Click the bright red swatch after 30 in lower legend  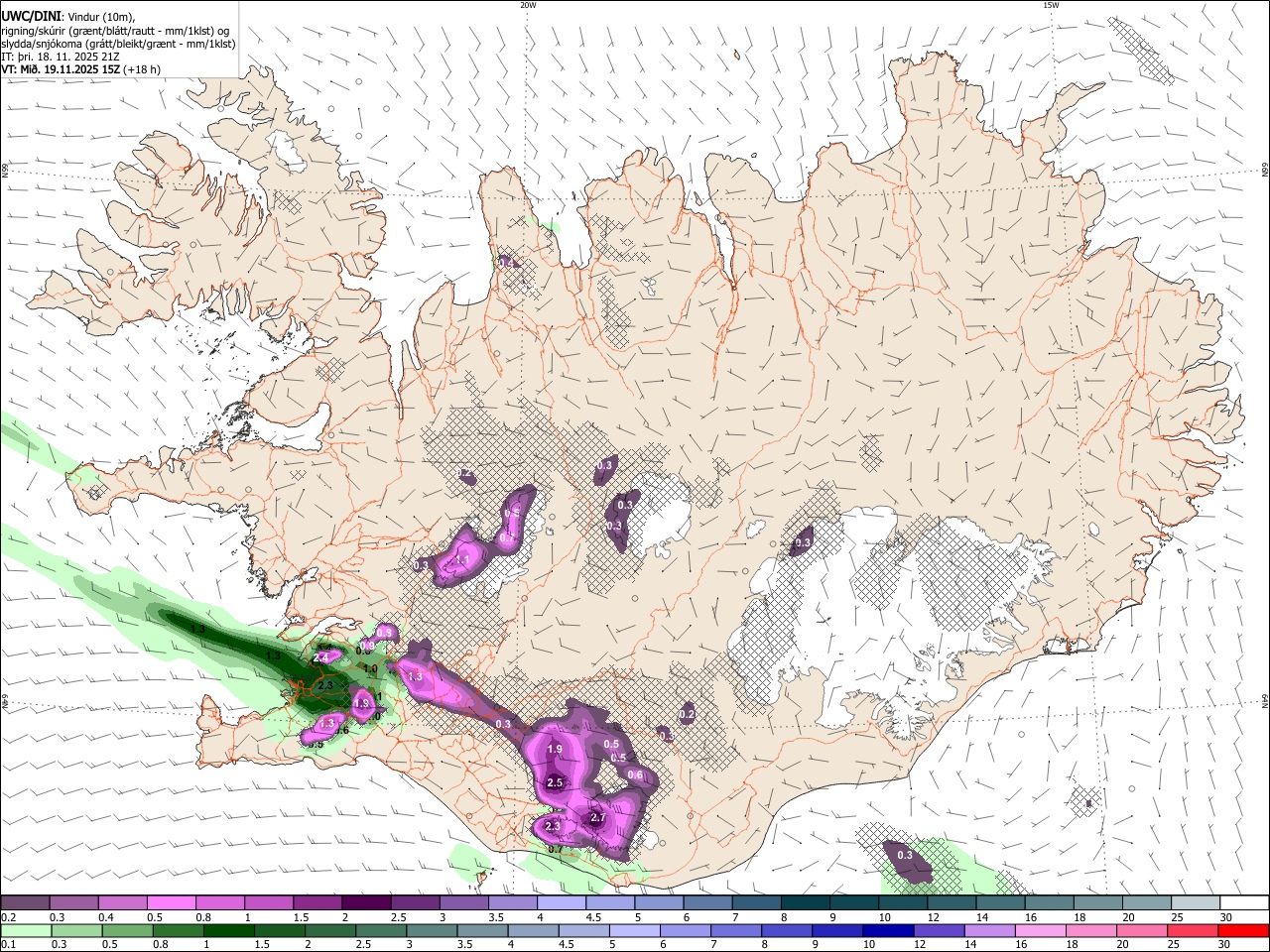coord(1245,931)
